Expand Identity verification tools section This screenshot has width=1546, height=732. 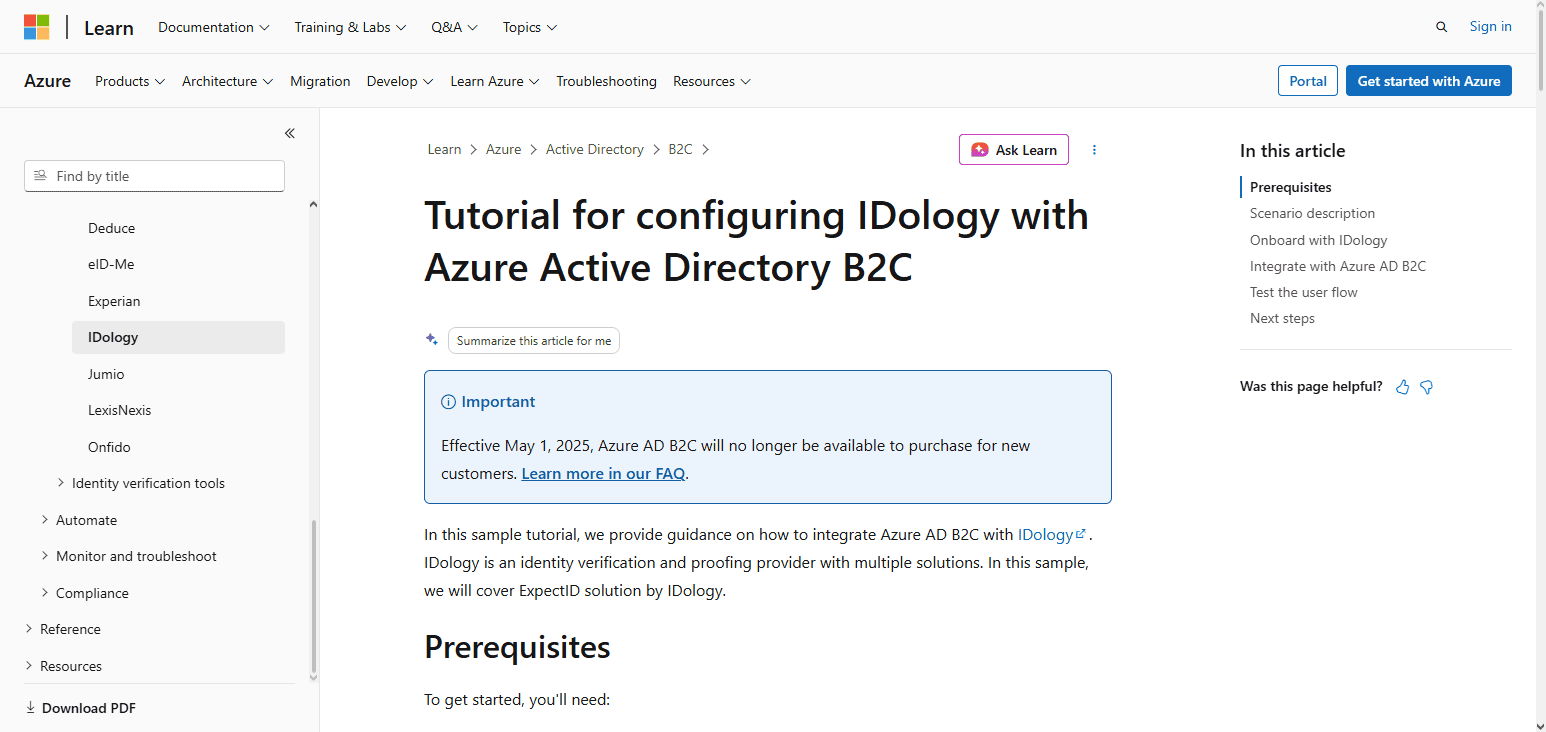148,483
